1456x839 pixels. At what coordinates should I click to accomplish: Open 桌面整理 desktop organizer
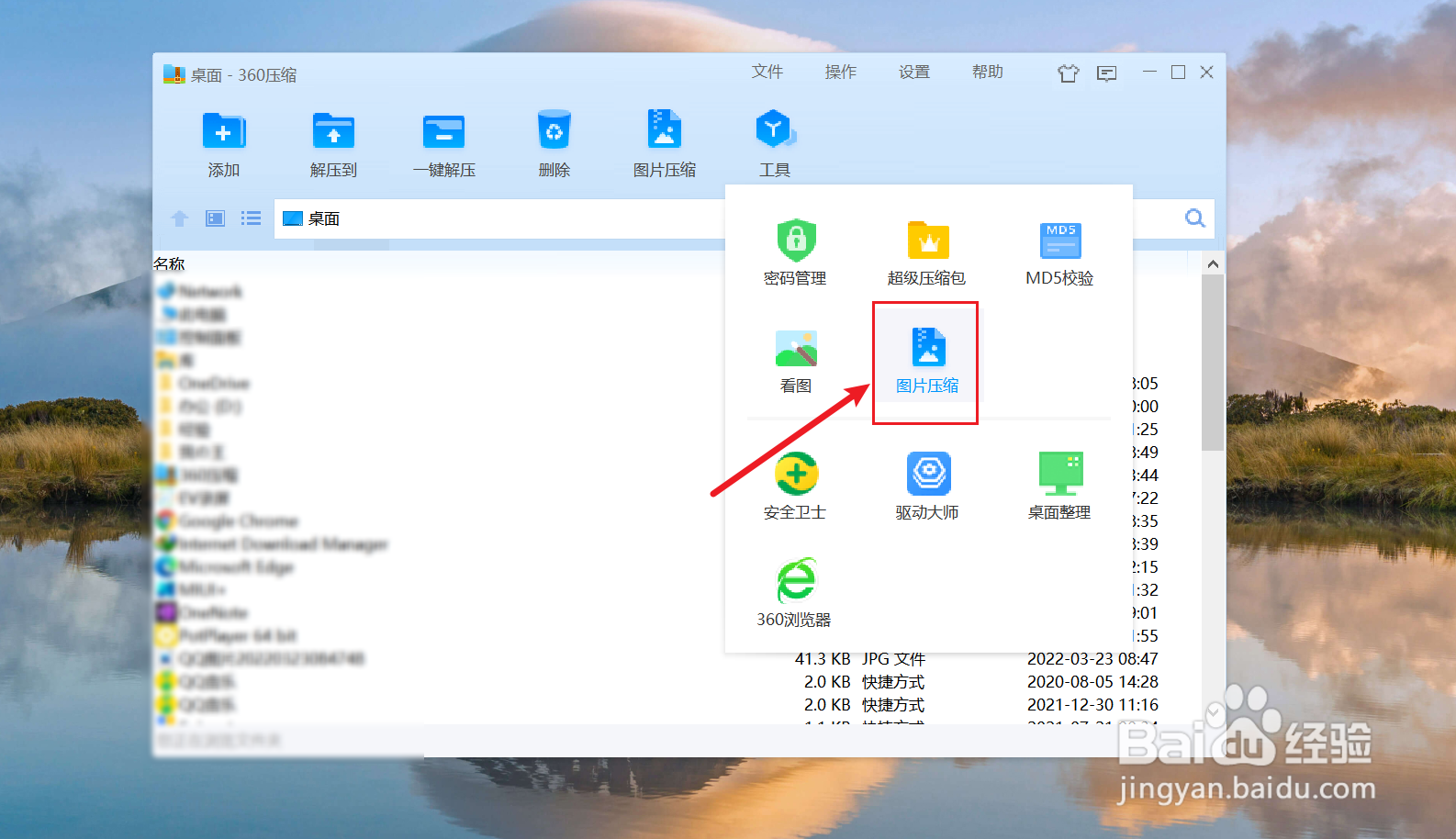pyautogui.click(x=1059, y=487)
